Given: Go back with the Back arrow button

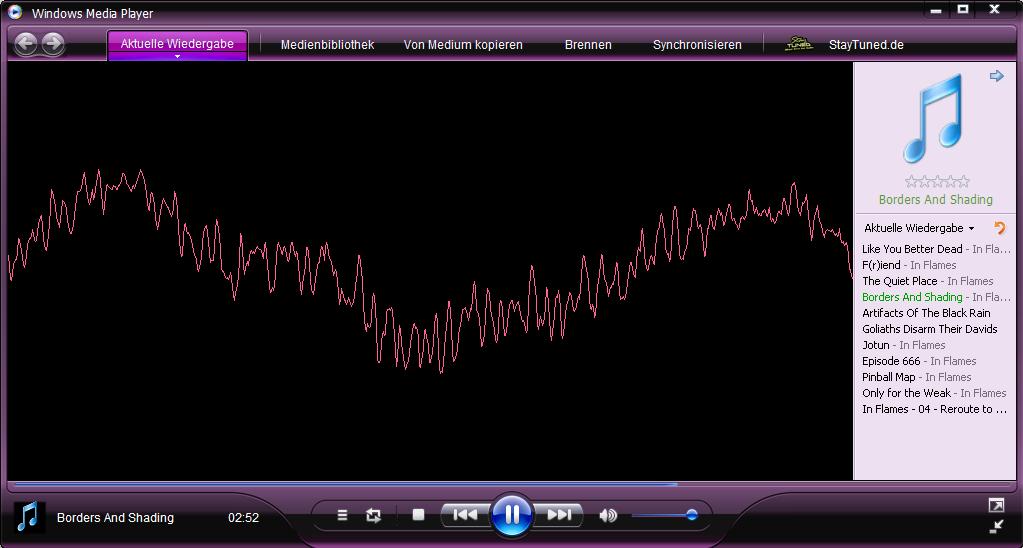Looking at the screenshot, I should pos(26,43).
